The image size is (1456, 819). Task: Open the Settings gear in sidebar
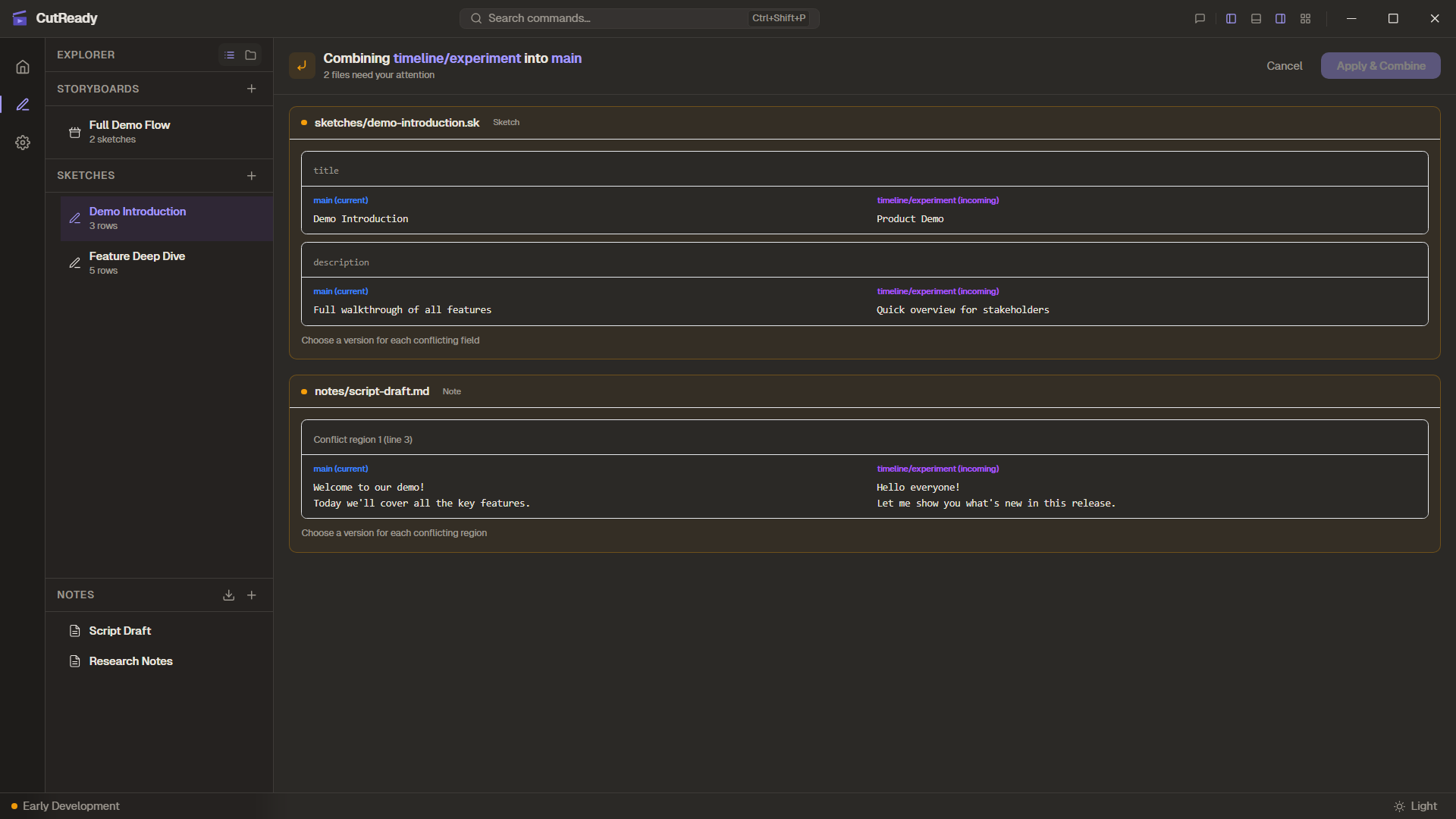[x=23, y=143]
